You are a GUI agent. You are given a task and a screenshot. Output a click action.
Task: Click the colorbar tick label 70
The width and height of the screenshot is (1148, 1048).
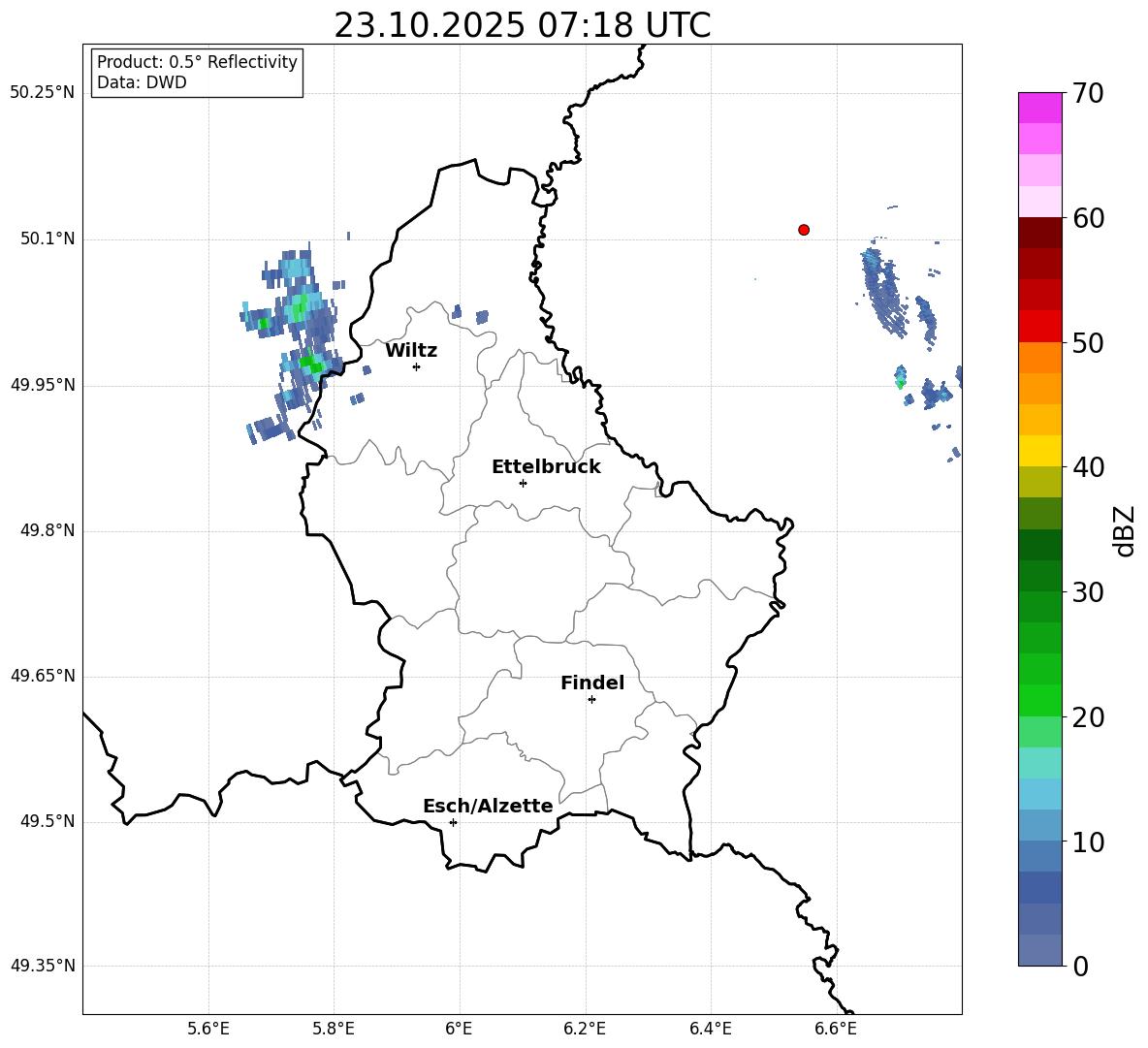pos(1089,94)
